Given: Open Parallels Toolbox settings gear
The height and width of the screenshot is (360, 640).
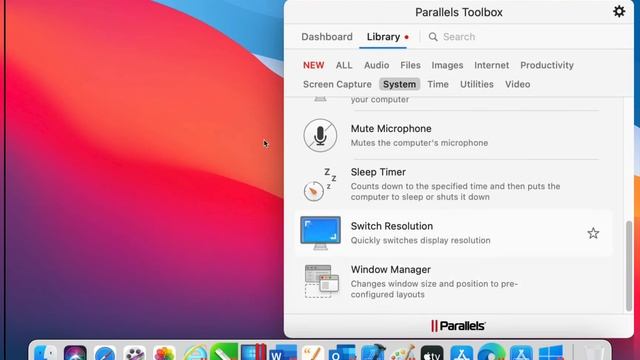Looking at the screenshot, I should (x=619, y=11).
